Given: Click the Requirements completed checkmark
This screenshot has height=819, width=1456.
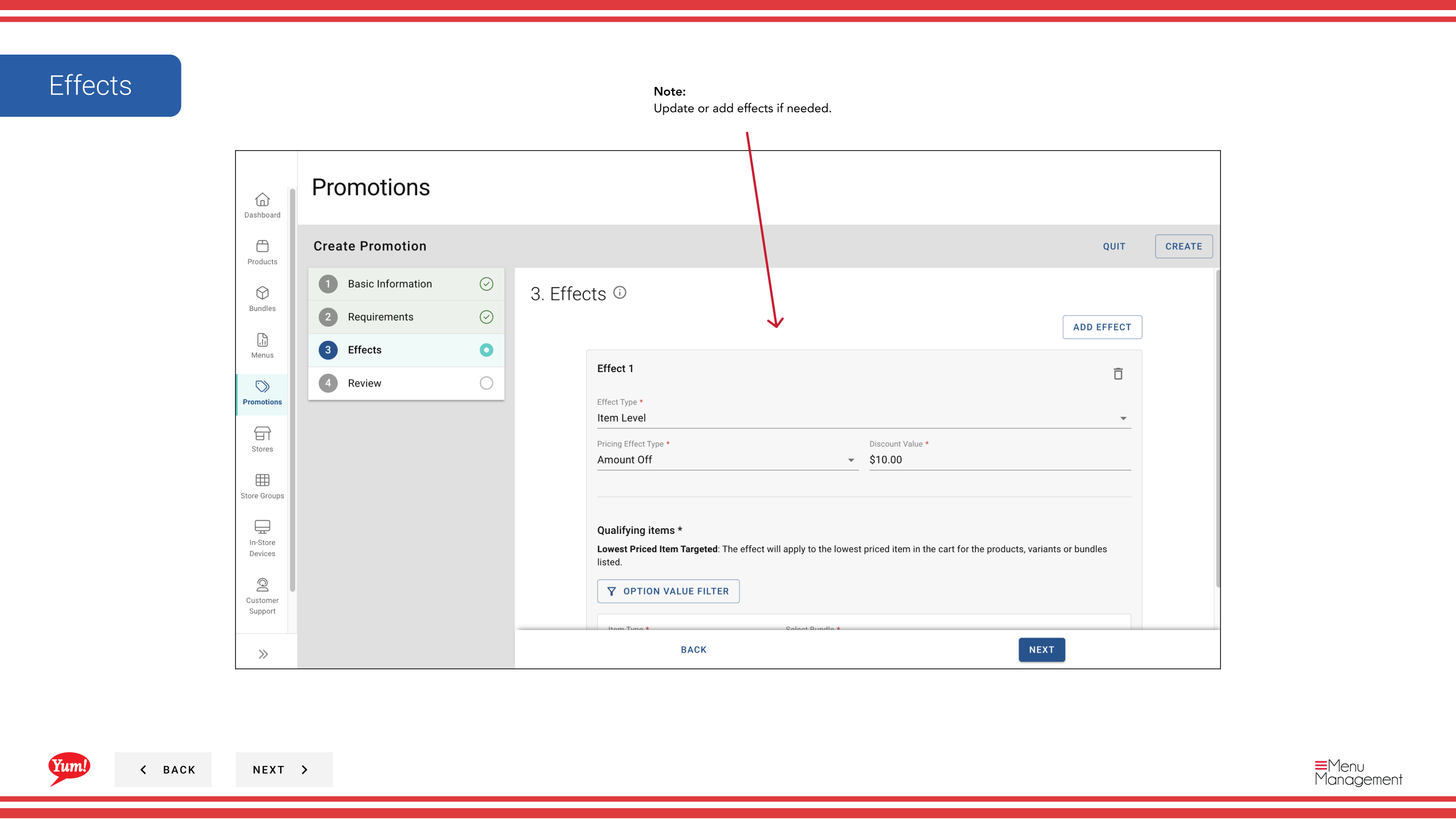Looking at the screenshot, I should pyautogui.click(x=486, y=317).
